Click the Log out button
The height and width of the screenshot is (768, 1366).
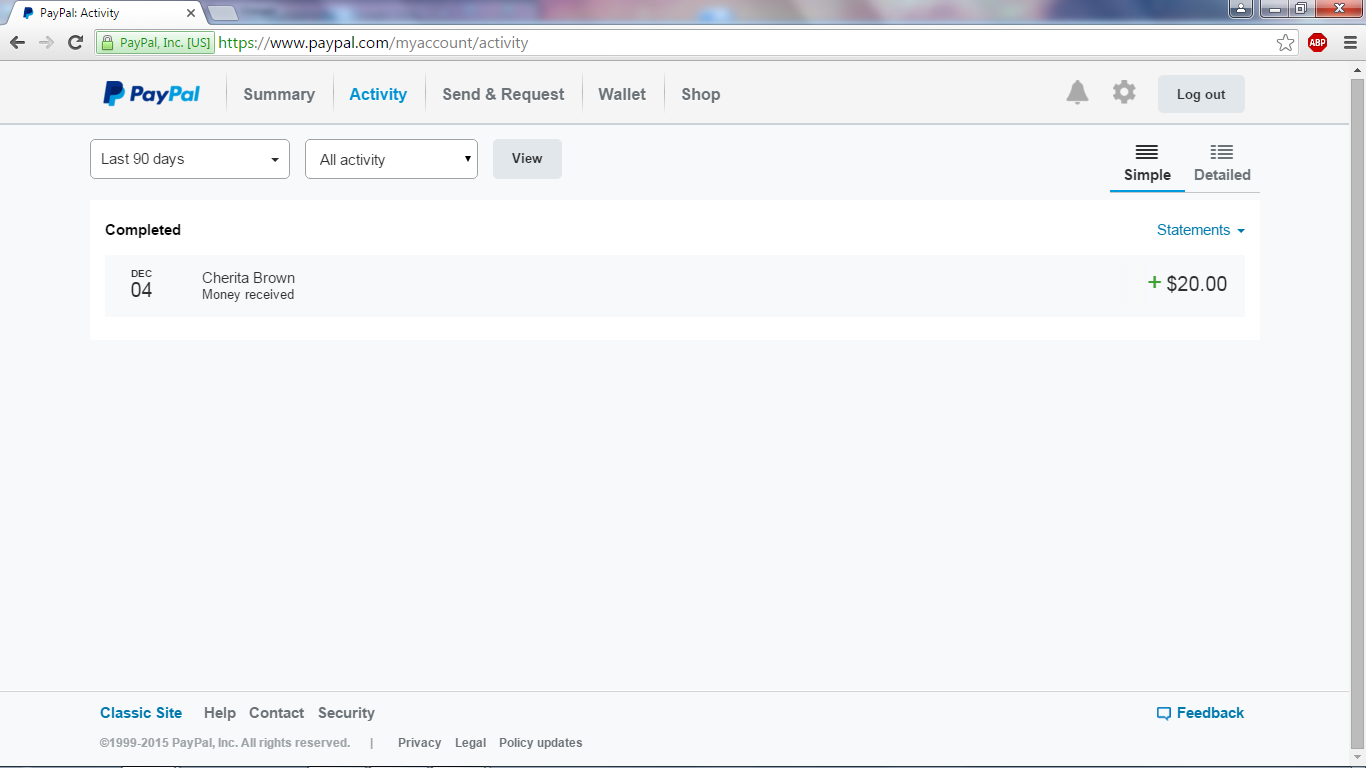click(x=1201, y=94)
